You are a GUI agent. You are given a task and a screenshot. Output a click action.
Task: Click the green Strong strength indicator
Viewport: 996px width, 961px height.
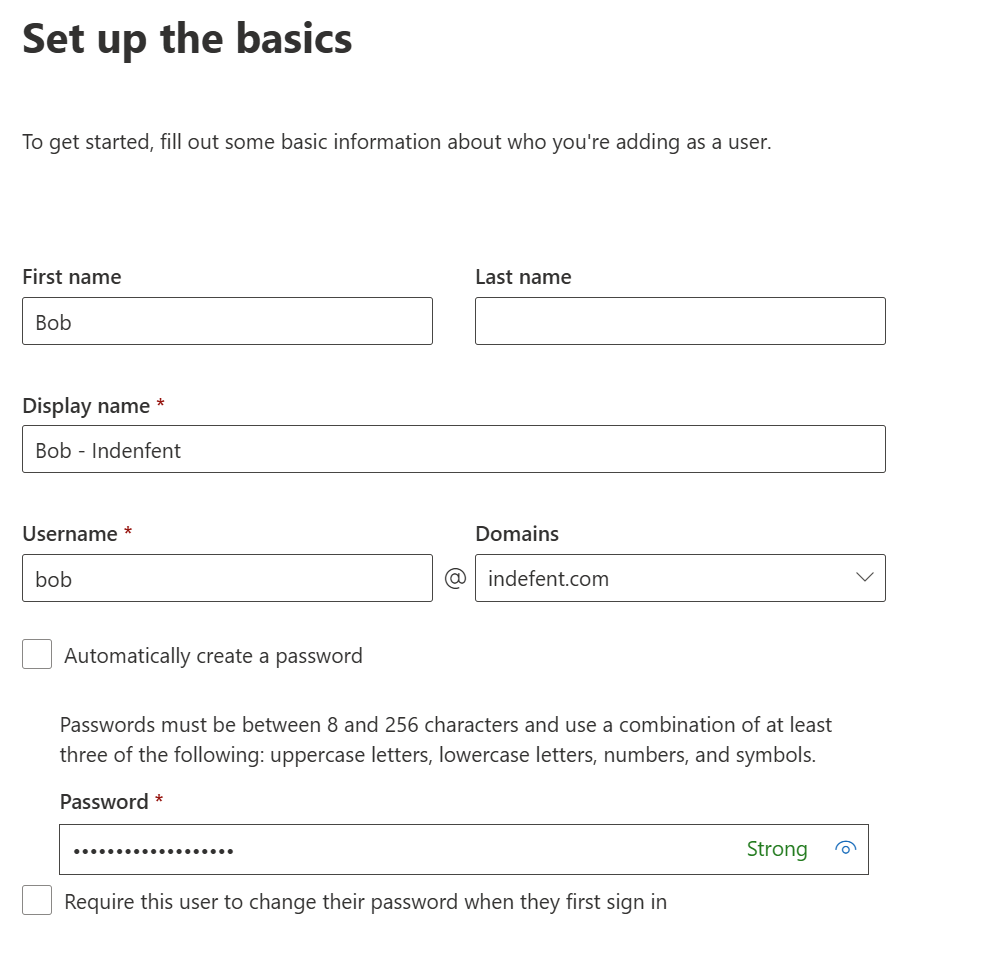coord(777,849)
